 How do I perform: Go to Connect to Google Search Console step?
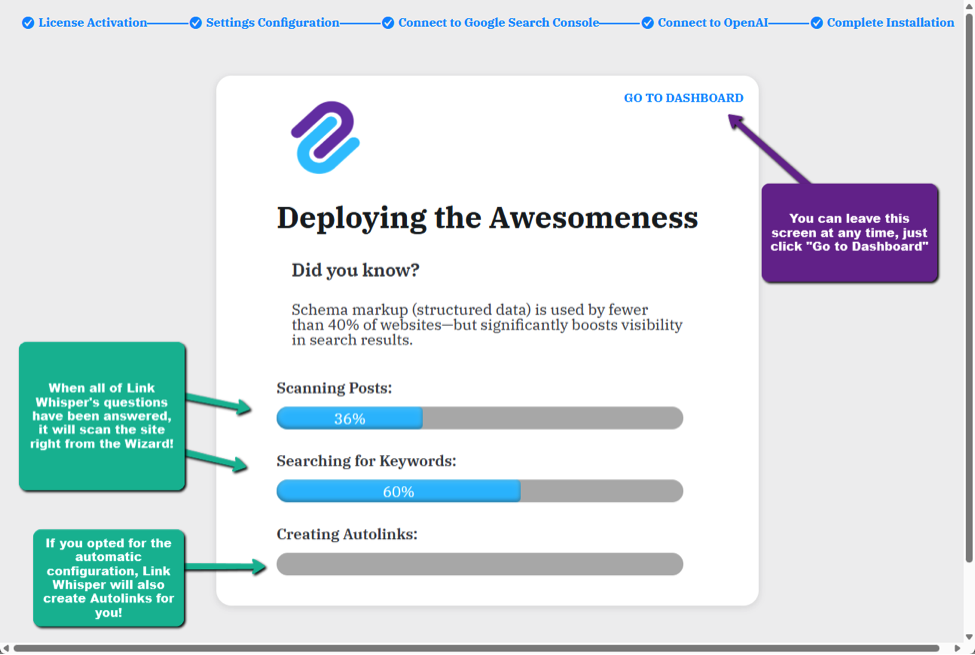point(498,23)
